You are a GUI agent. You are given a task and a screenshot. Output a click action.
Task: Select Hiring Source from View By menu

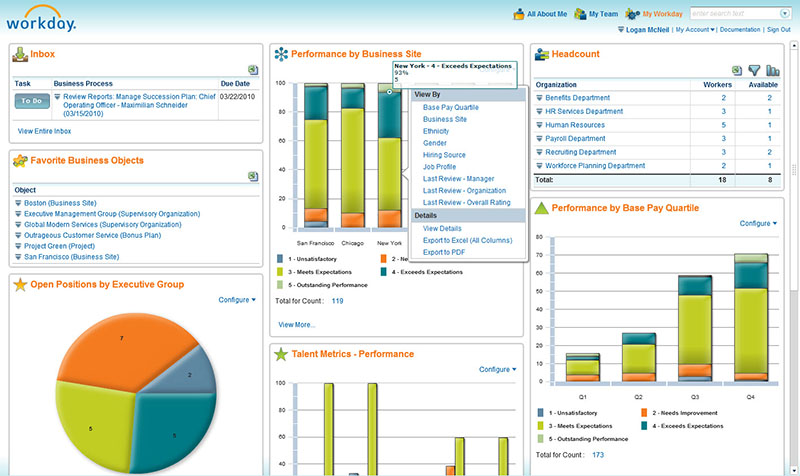coord(444,155)
